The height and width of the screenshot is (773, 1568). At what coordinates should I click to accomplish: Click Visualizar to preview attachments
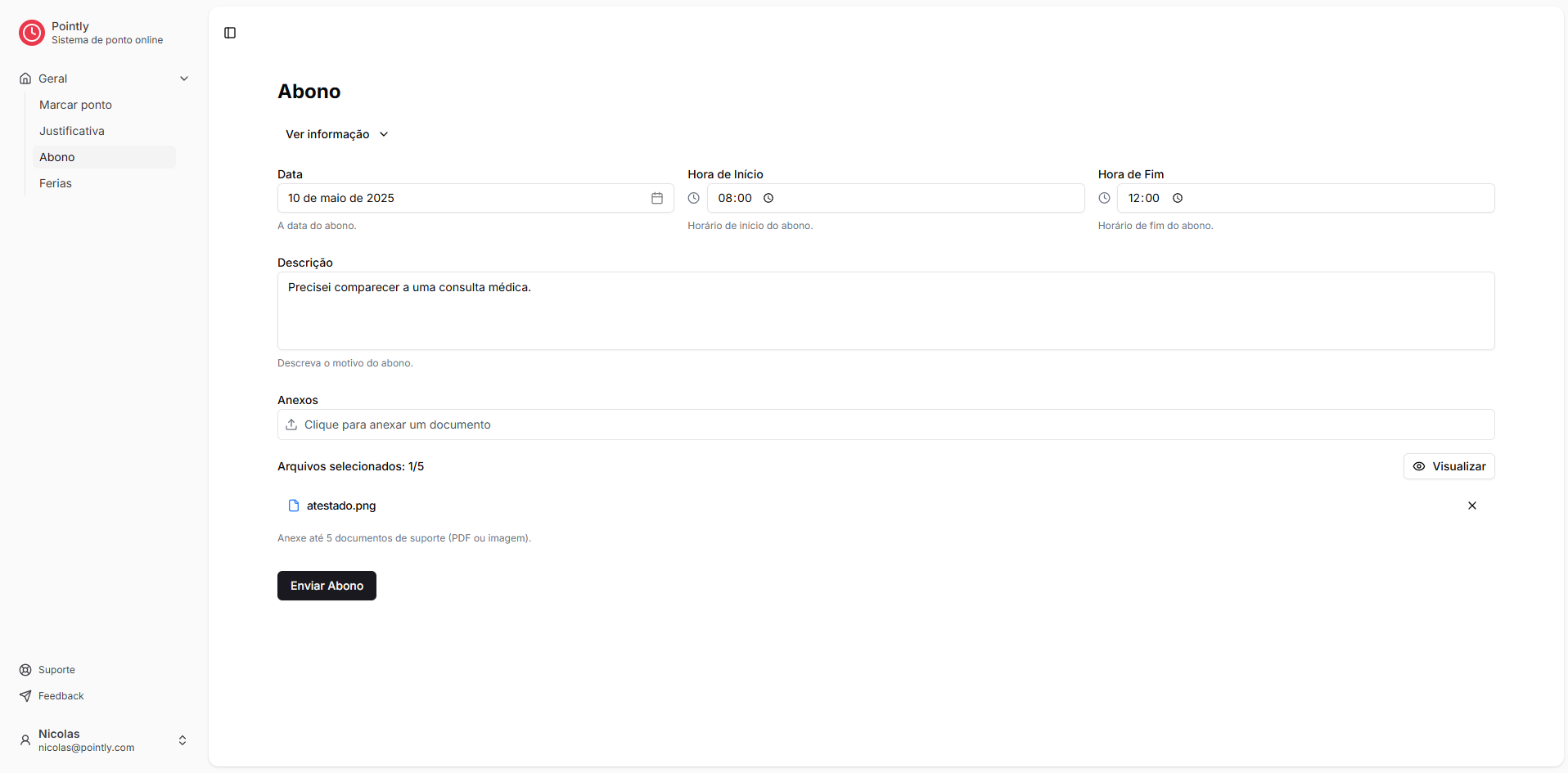click(x=1449, y=466)
